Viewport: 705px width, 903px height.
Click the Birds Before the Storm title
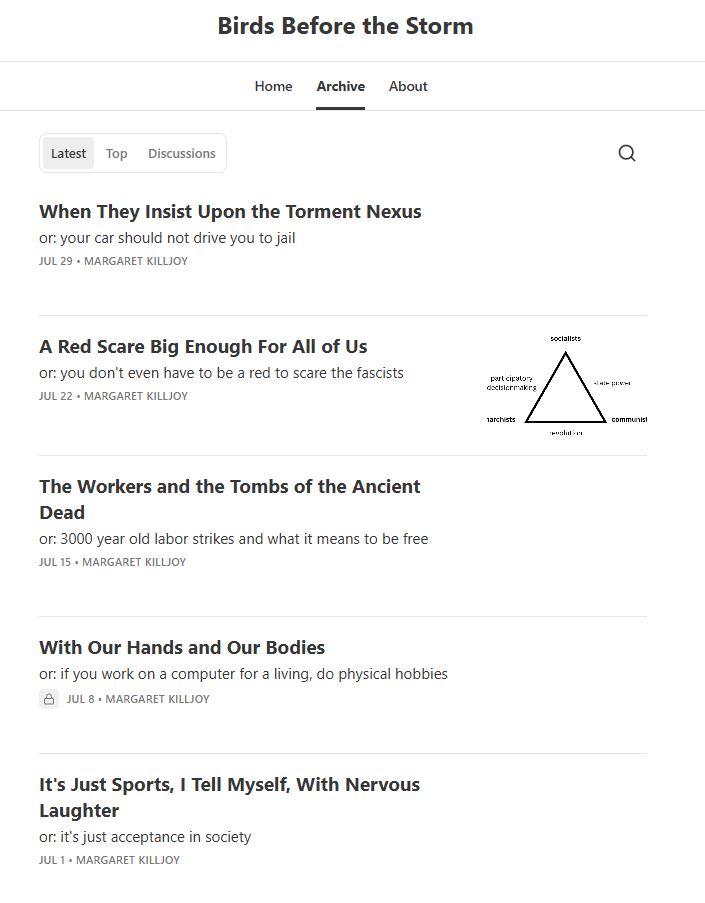click(x=346, y=26)
